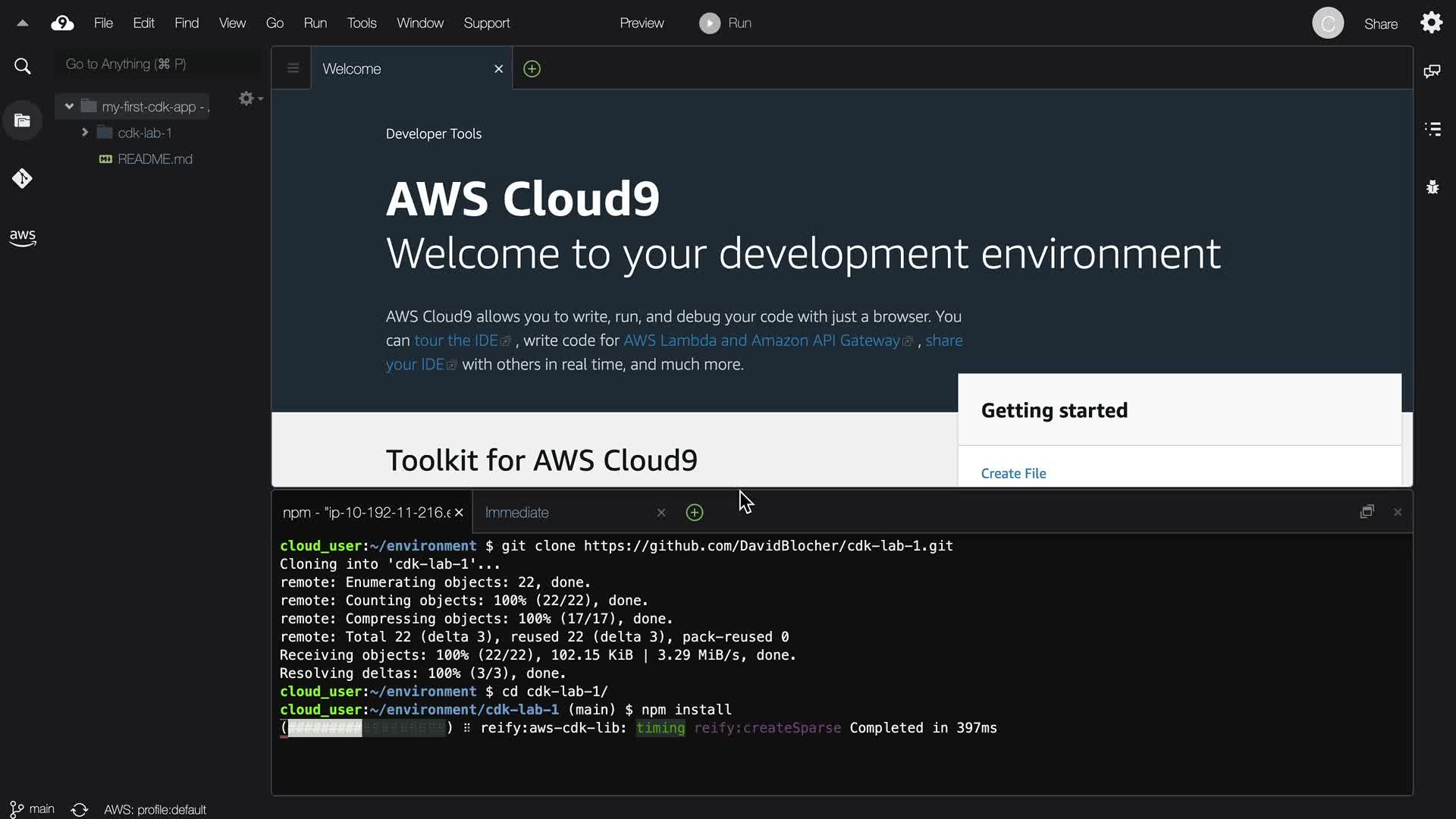The width and height of the screenshot is (1456, 819).
Task: Open the AWS Toolkit sidebar panel
Action: (23, 238)
